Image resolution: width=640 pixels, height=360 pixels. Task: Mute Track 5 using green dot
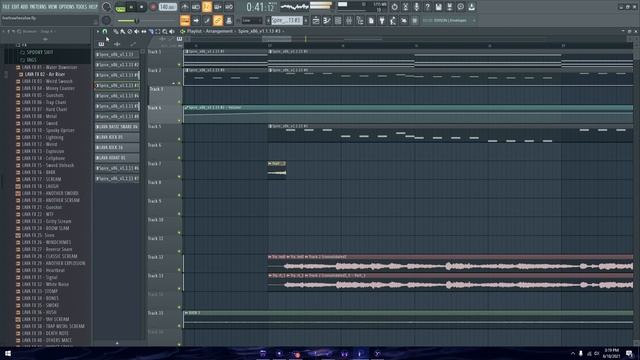tap(179, 139)
